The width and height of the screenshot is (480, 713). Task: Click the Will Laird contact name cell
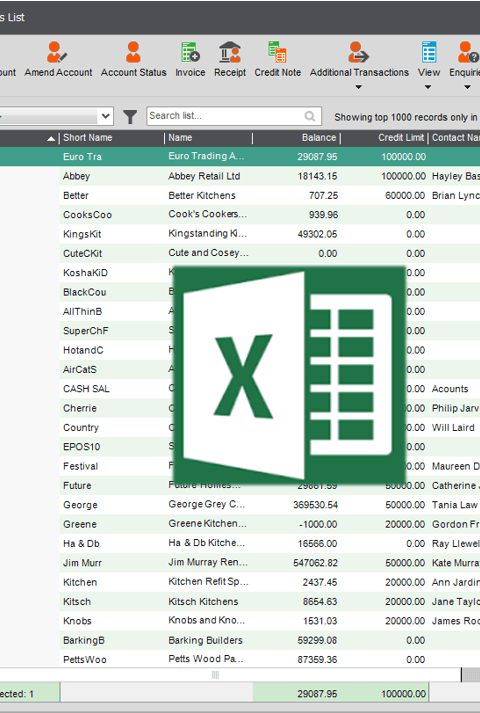pyautogui.click(x=453, y=427)
